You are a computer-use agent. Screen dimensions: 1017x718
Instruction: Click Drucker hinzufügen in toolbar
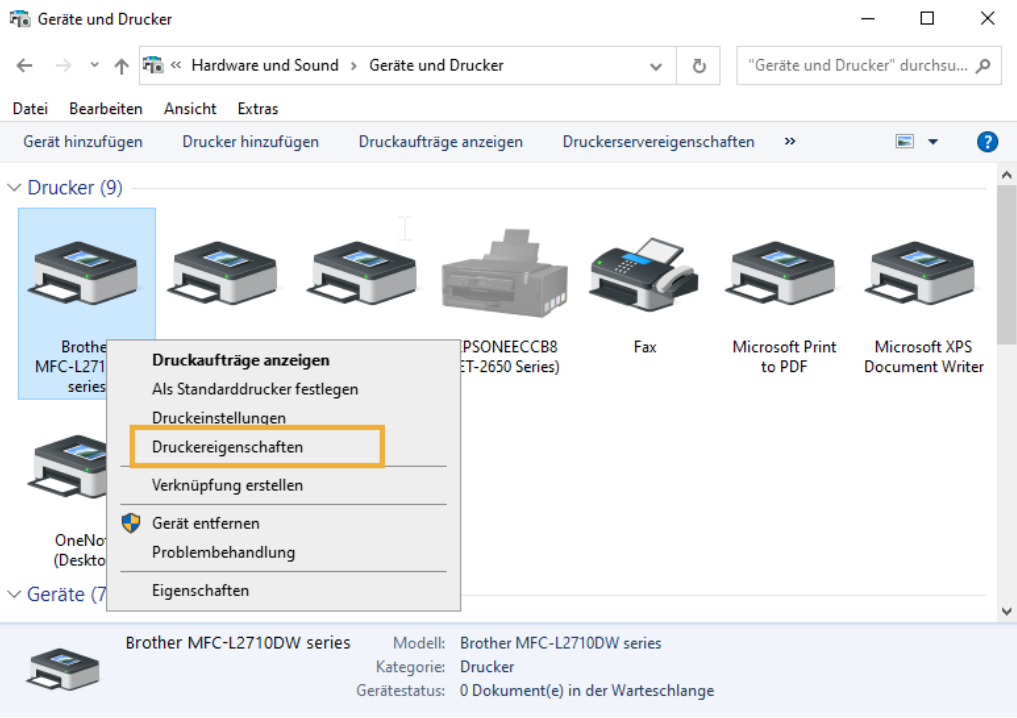tap(250, 142)
